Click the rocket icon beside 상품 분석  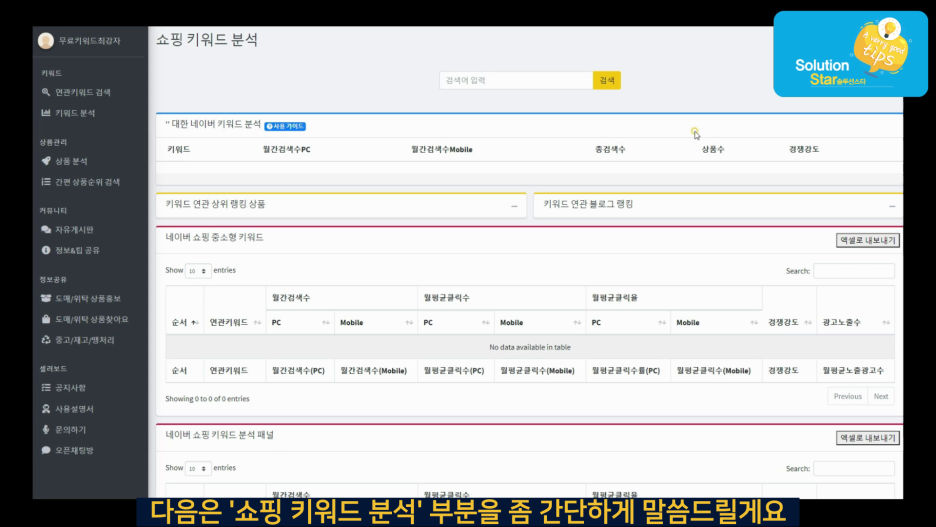pyautogui.click(x=46, y=161)
